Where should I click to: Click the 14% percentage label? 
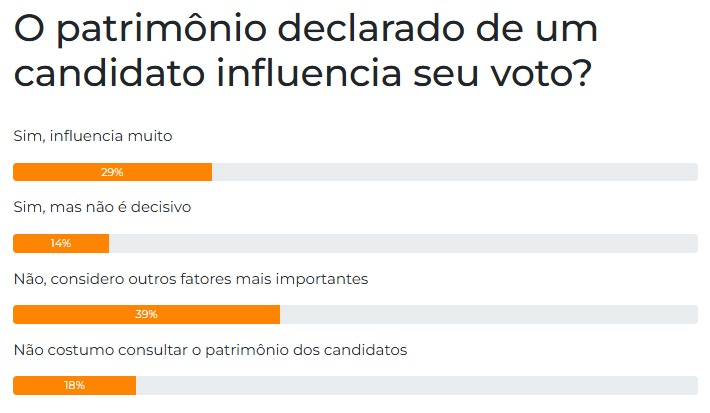[61, 243]
